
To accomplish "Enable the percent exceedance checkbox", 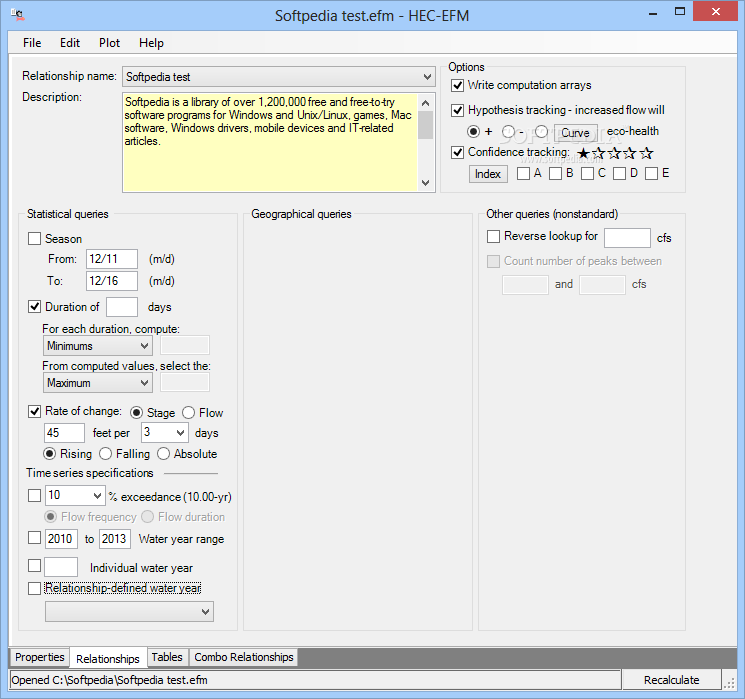I will (34, 496).
